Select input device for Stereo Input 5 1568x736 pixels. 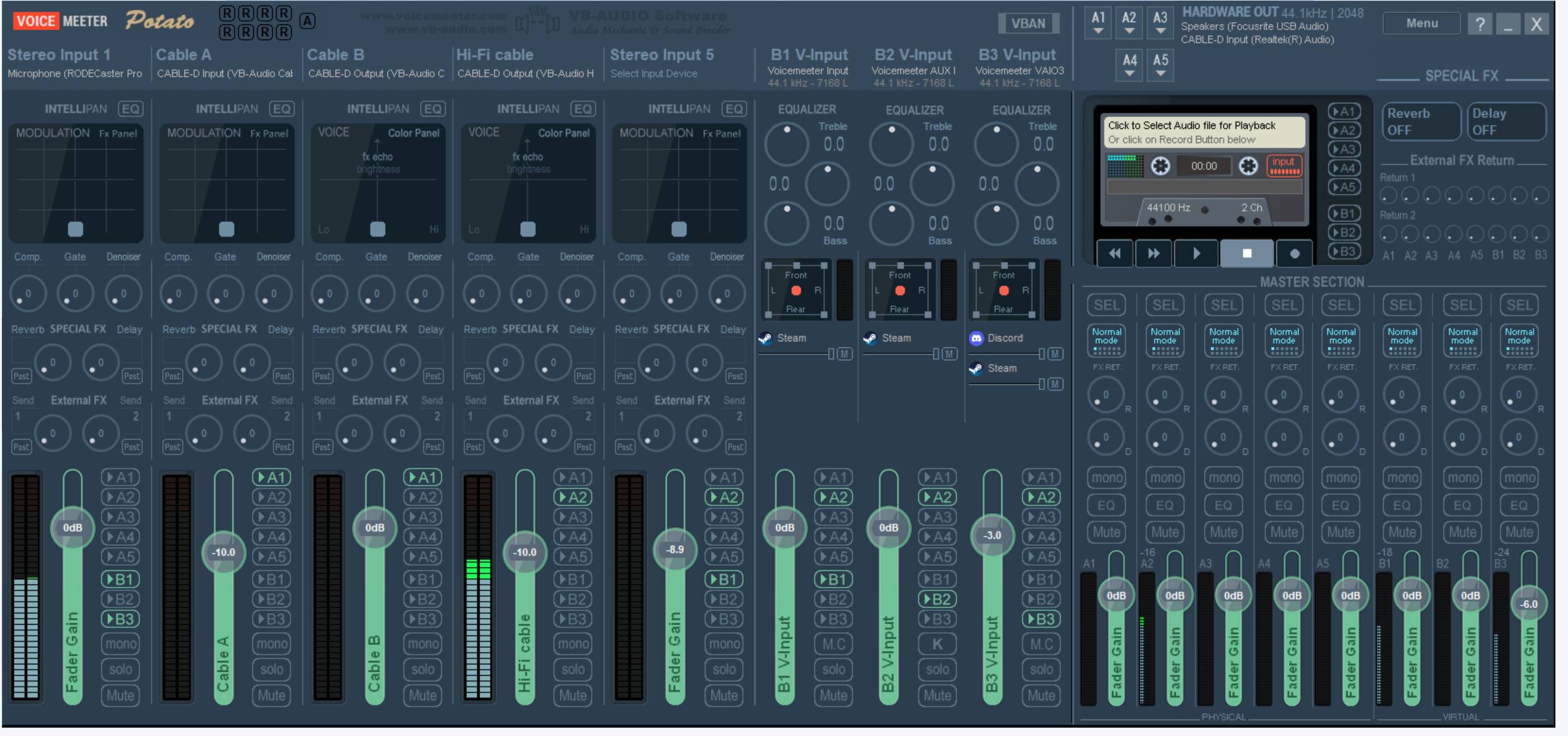tap(654, 74)
